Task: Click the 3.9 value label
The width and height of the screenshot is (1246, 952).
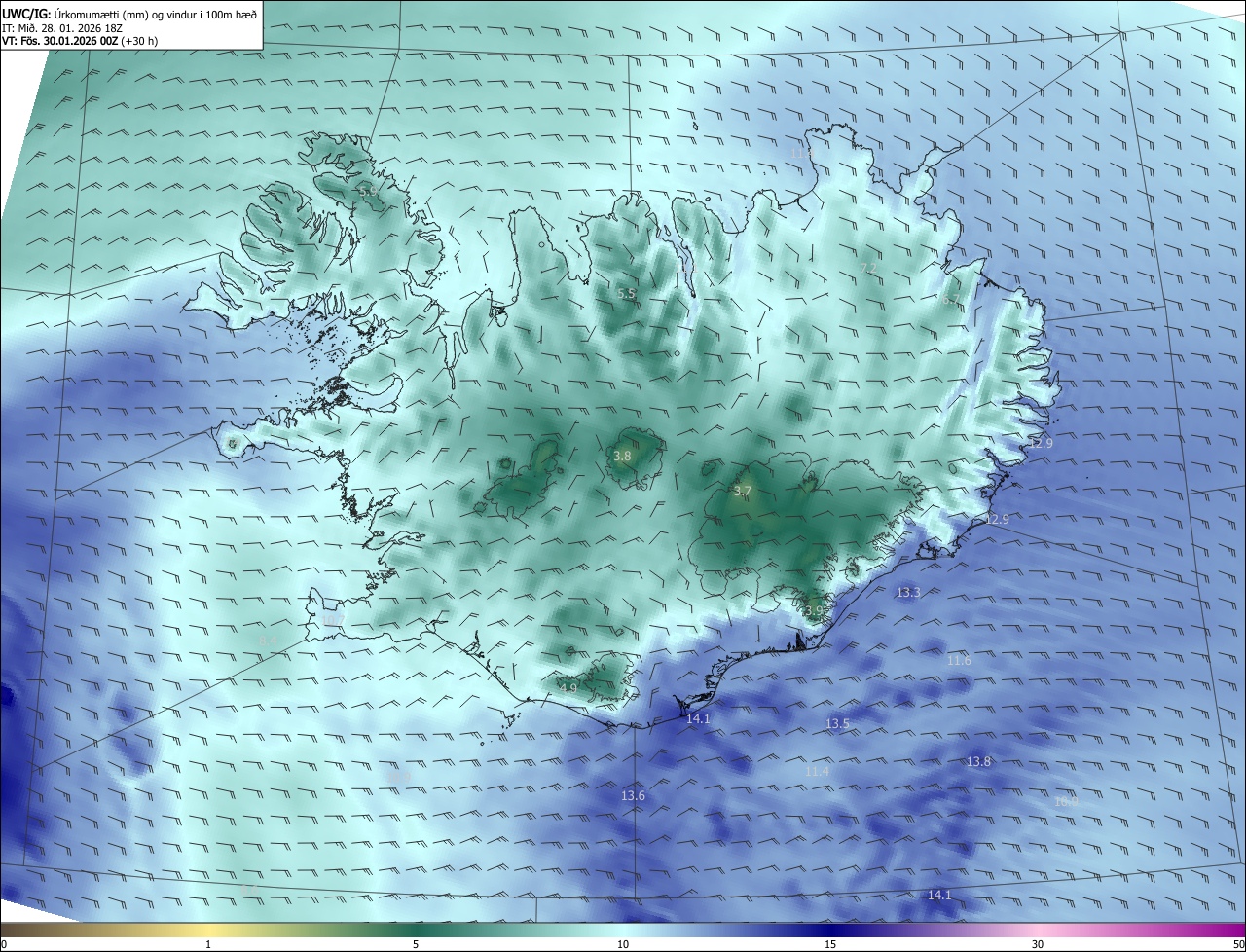Action: coord(814,611)
